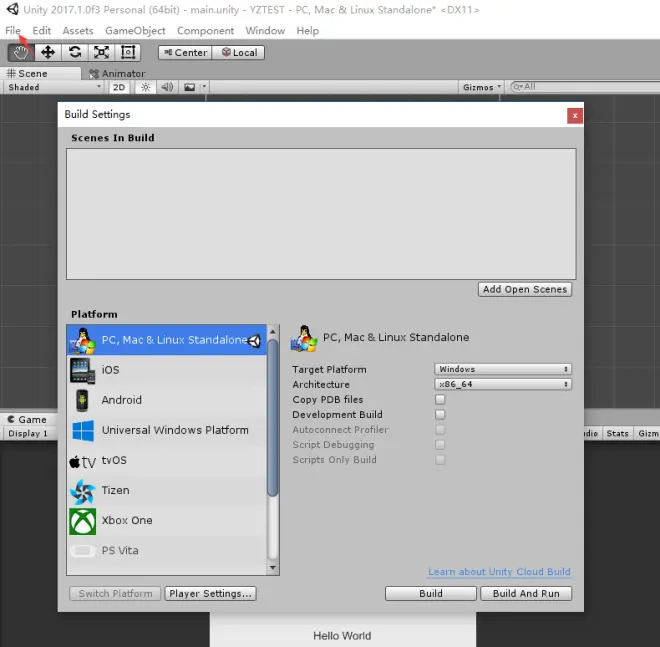660x647 pixels.
Task: Open the File menu
Action: [x=13, y=31]
